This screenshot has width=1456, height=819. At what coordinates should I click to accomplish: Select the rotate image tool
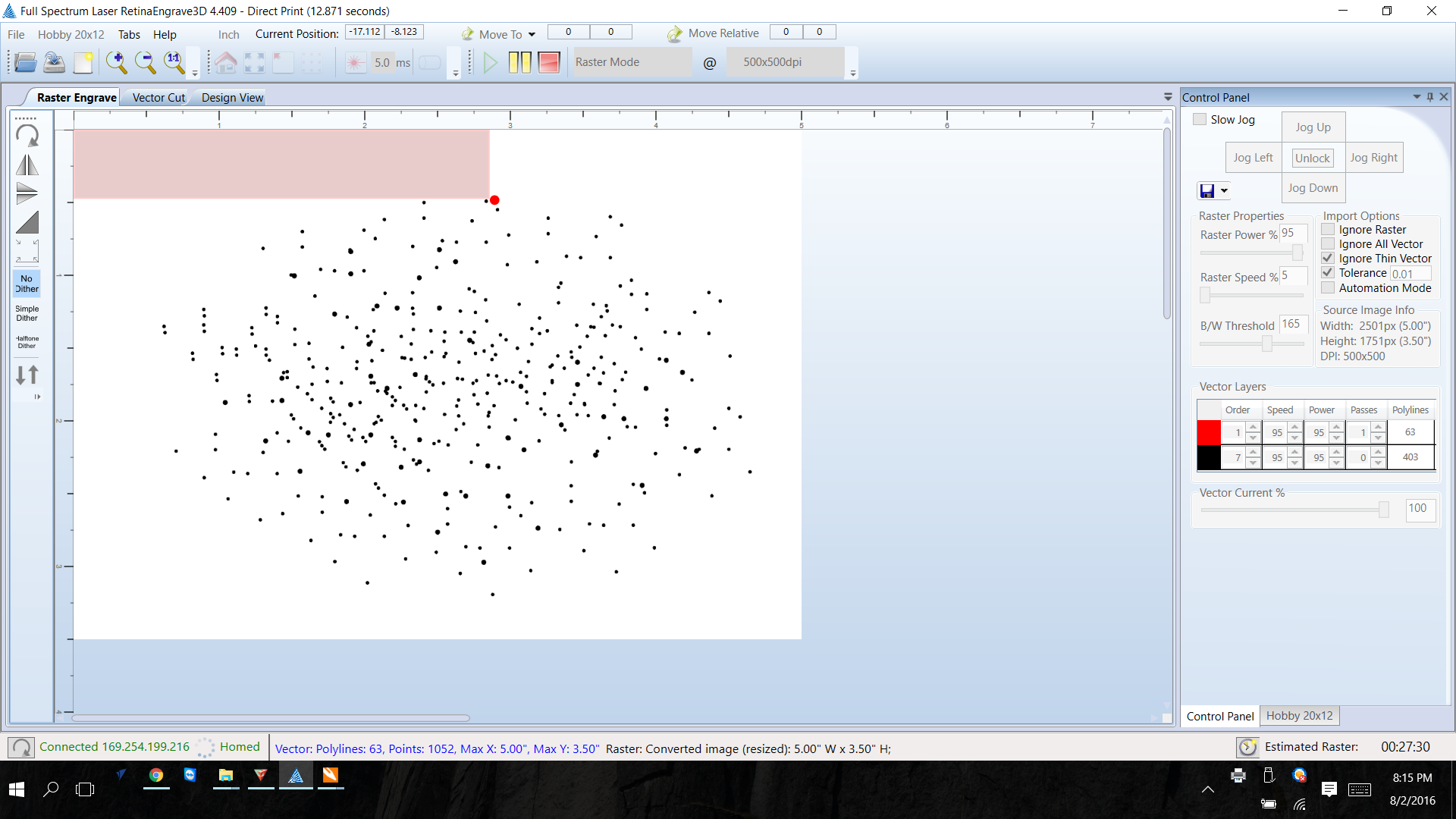(x=27, y=136)
